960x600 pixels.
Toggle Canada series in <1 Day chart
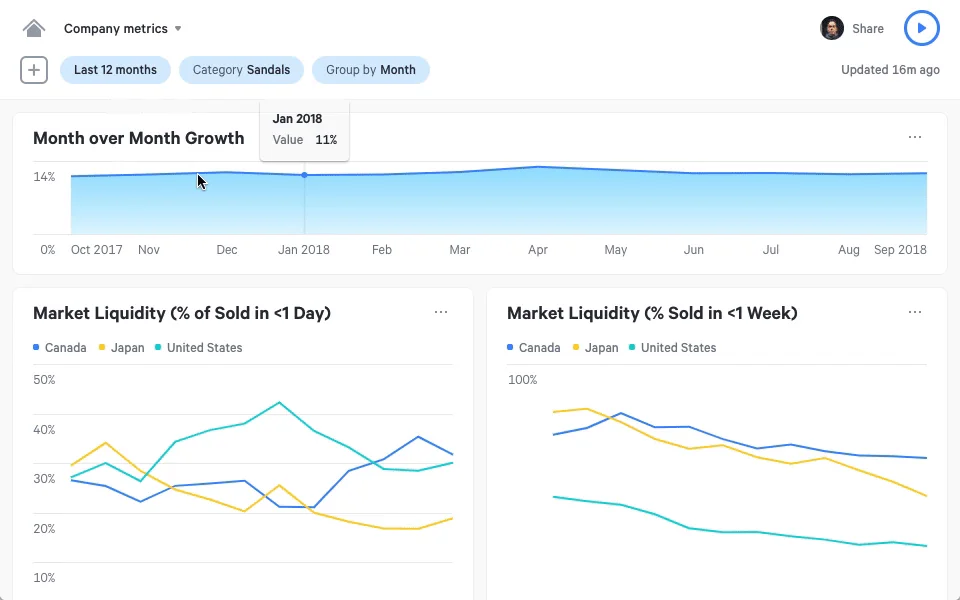[x=60, y=348]
